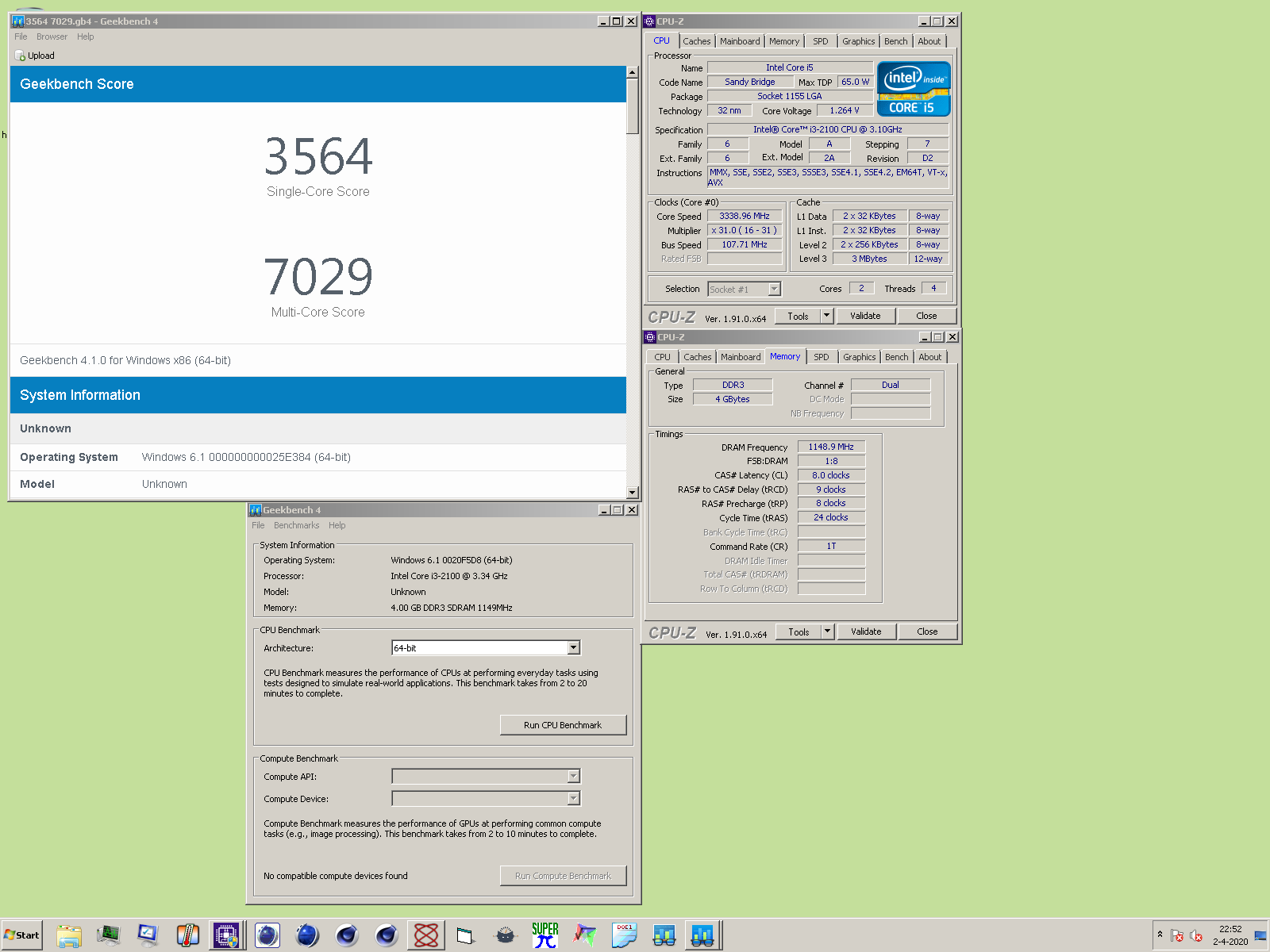Open File menu in Geekbench results window
Viewport: 1270px width, 952px height.
click(x=21, y=36)
